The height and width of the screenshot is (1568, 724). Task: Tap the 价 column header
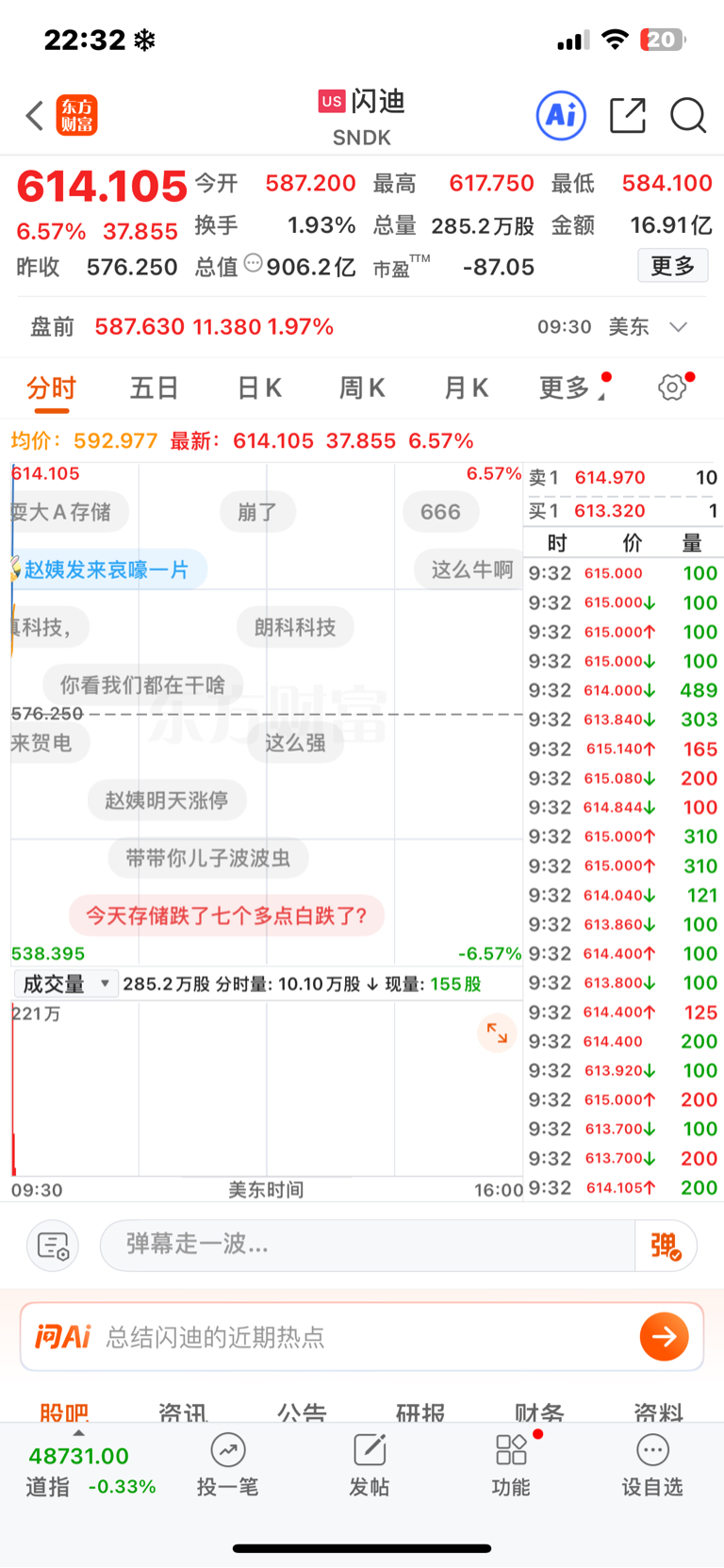[632, 543]
